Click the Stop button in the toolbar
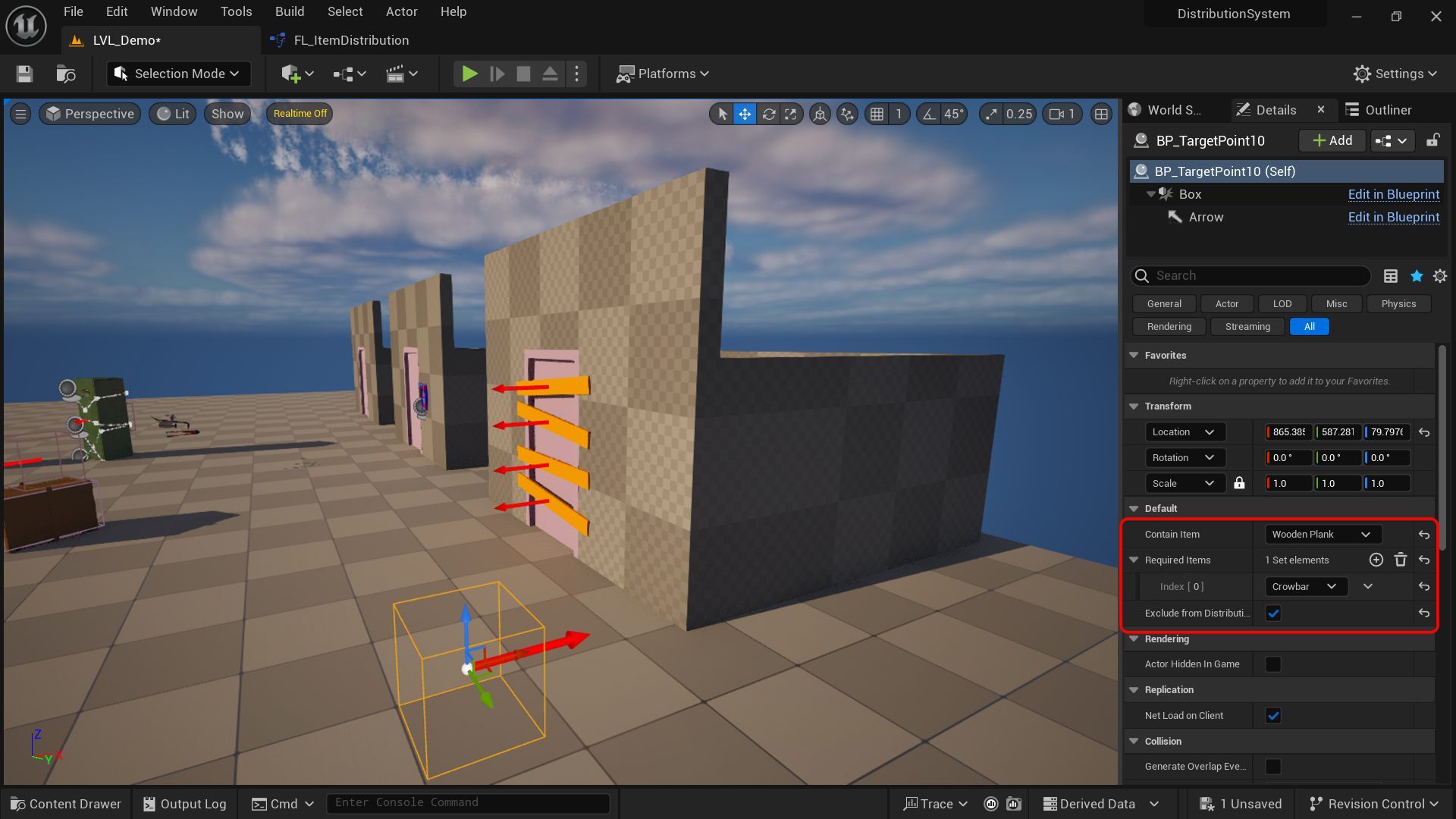Image resolution: width=1456 pixels, height=819 pixels. pos(523,74)
